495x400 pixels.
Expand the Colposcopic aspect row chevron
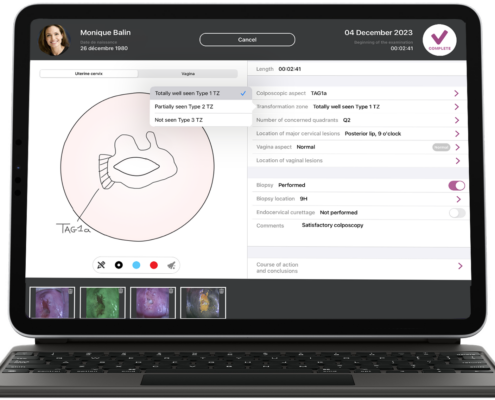456,93
